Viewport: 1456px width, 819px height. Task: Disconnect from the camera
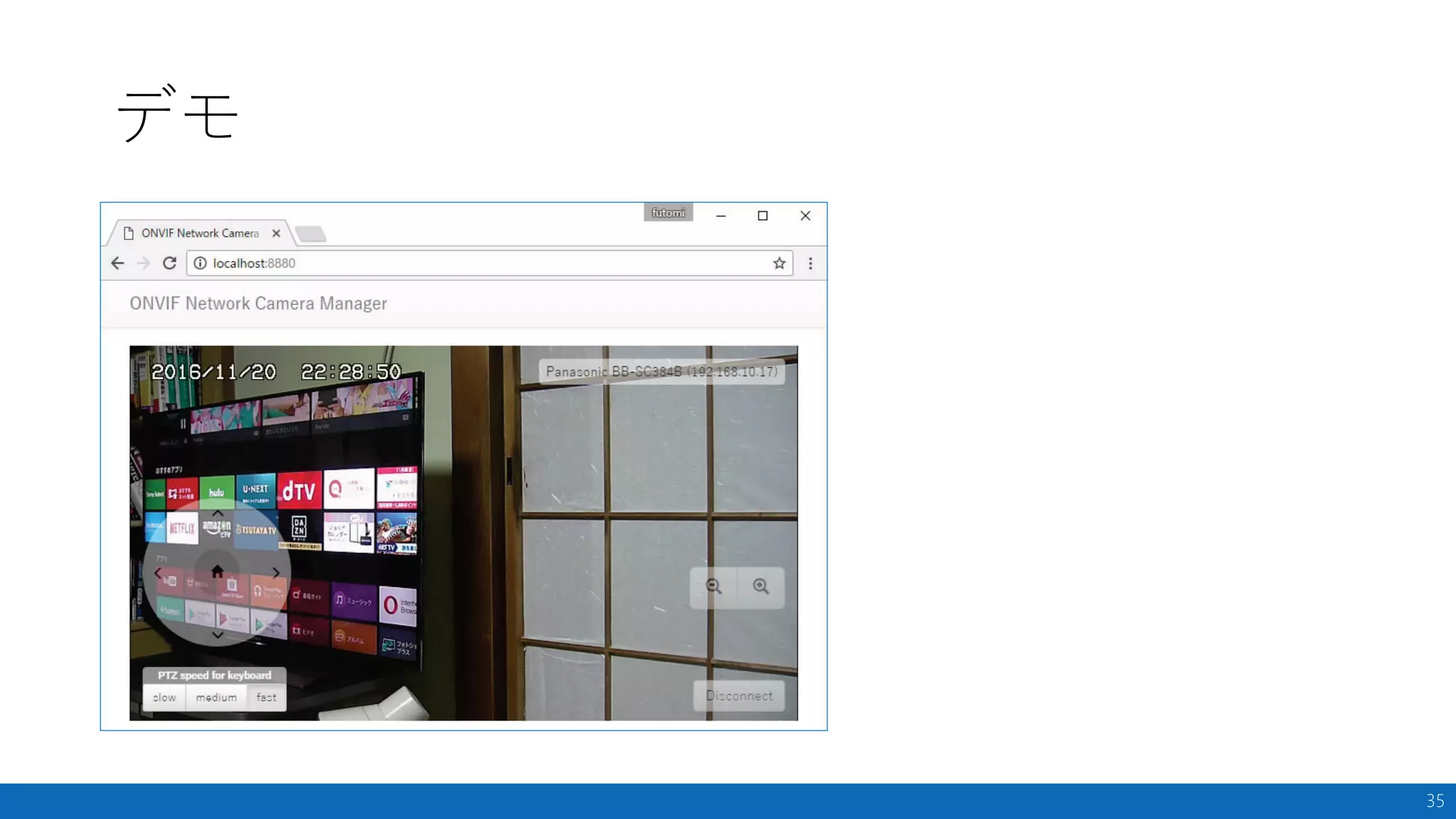(739, 696)
